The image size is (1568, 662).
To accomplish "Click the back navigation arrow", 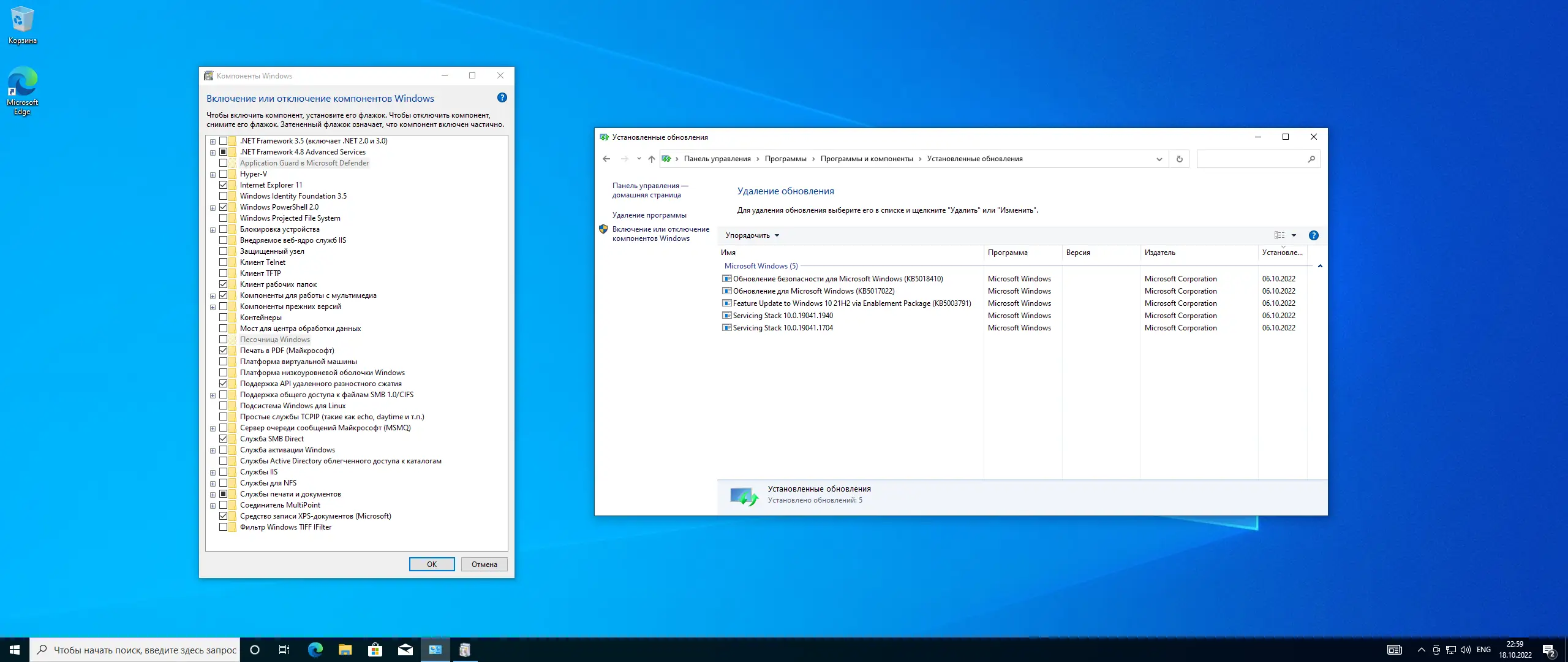I will [606, 159].
